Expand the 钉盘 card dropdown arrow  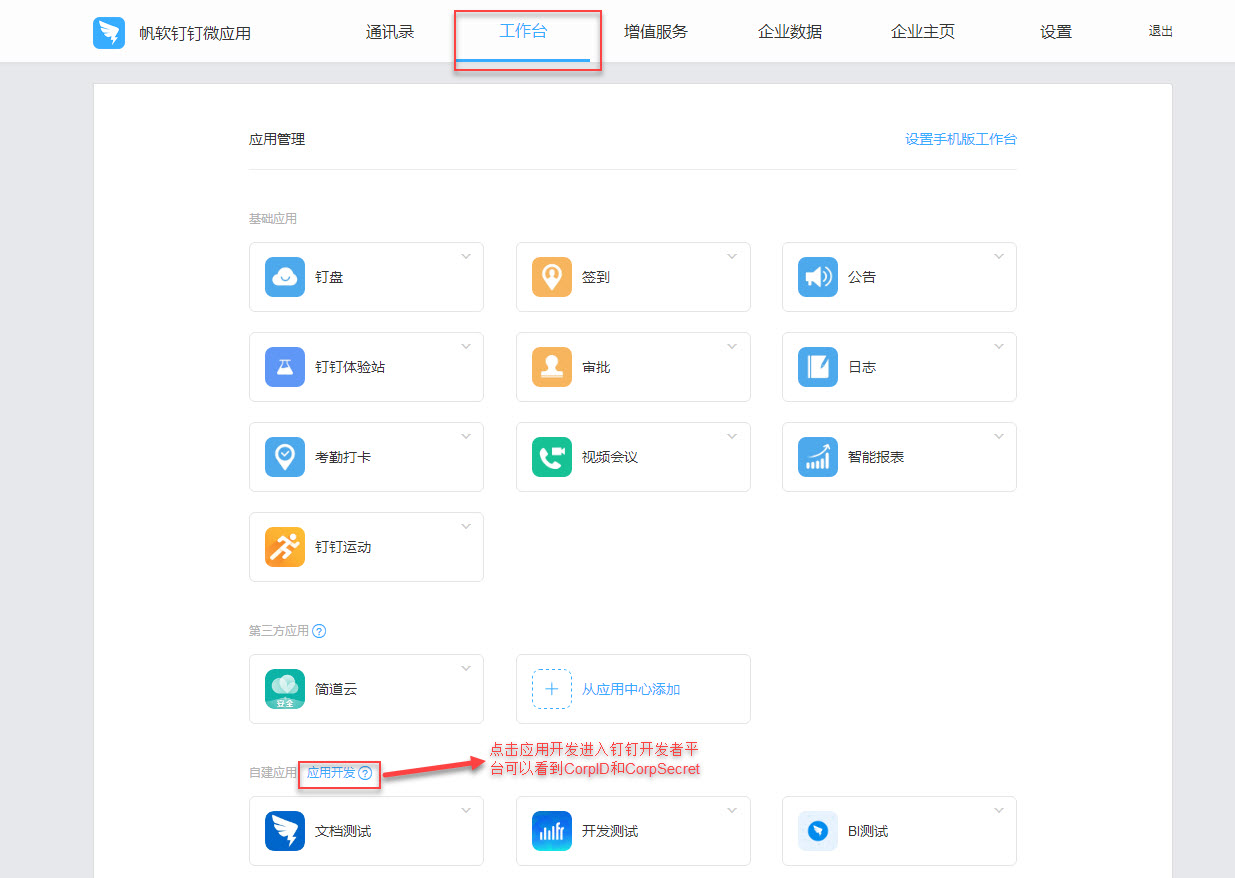pos(466,256)
